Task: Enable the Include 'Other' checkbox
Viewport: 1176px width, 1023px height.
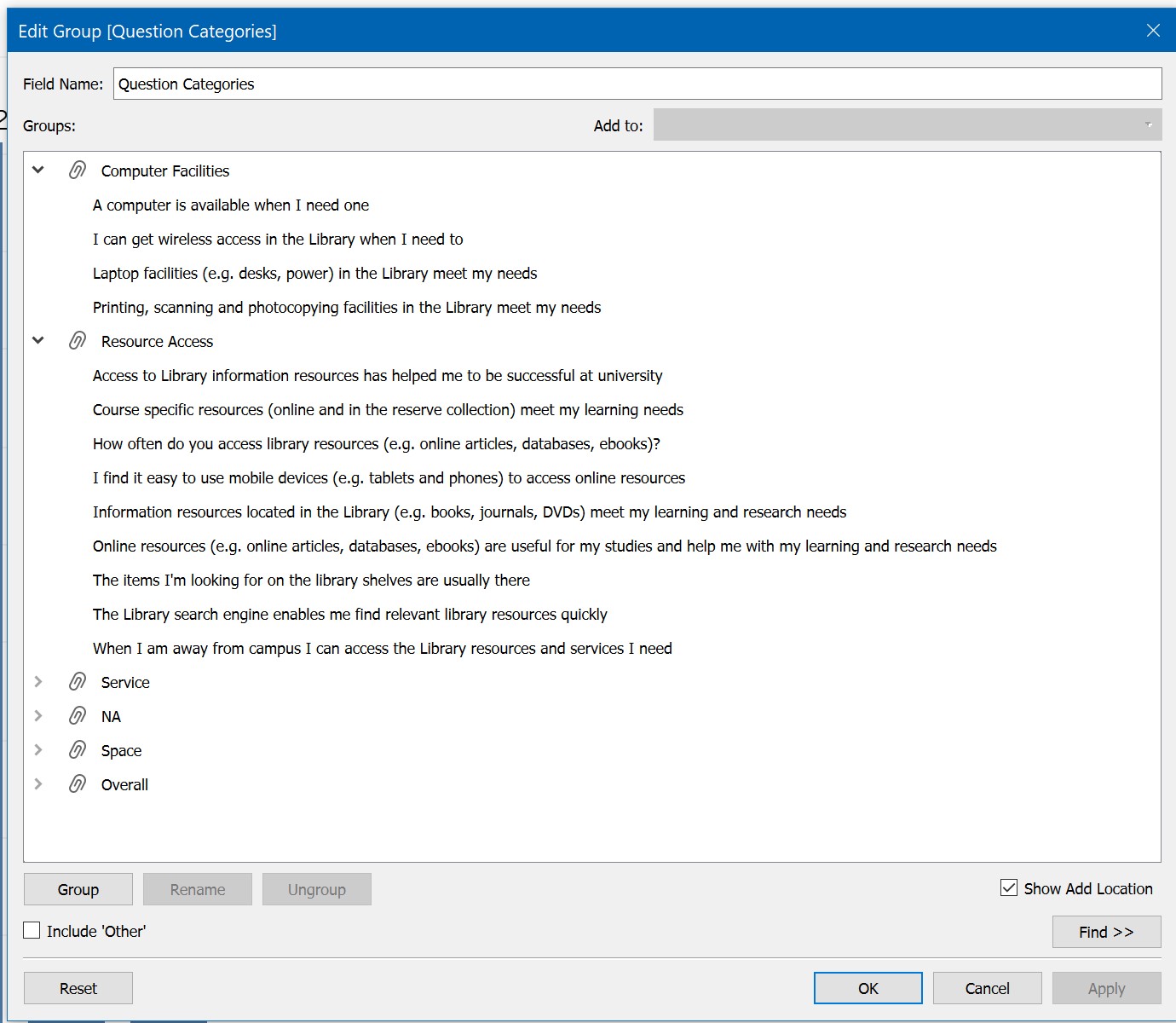Action: (32, 931)
